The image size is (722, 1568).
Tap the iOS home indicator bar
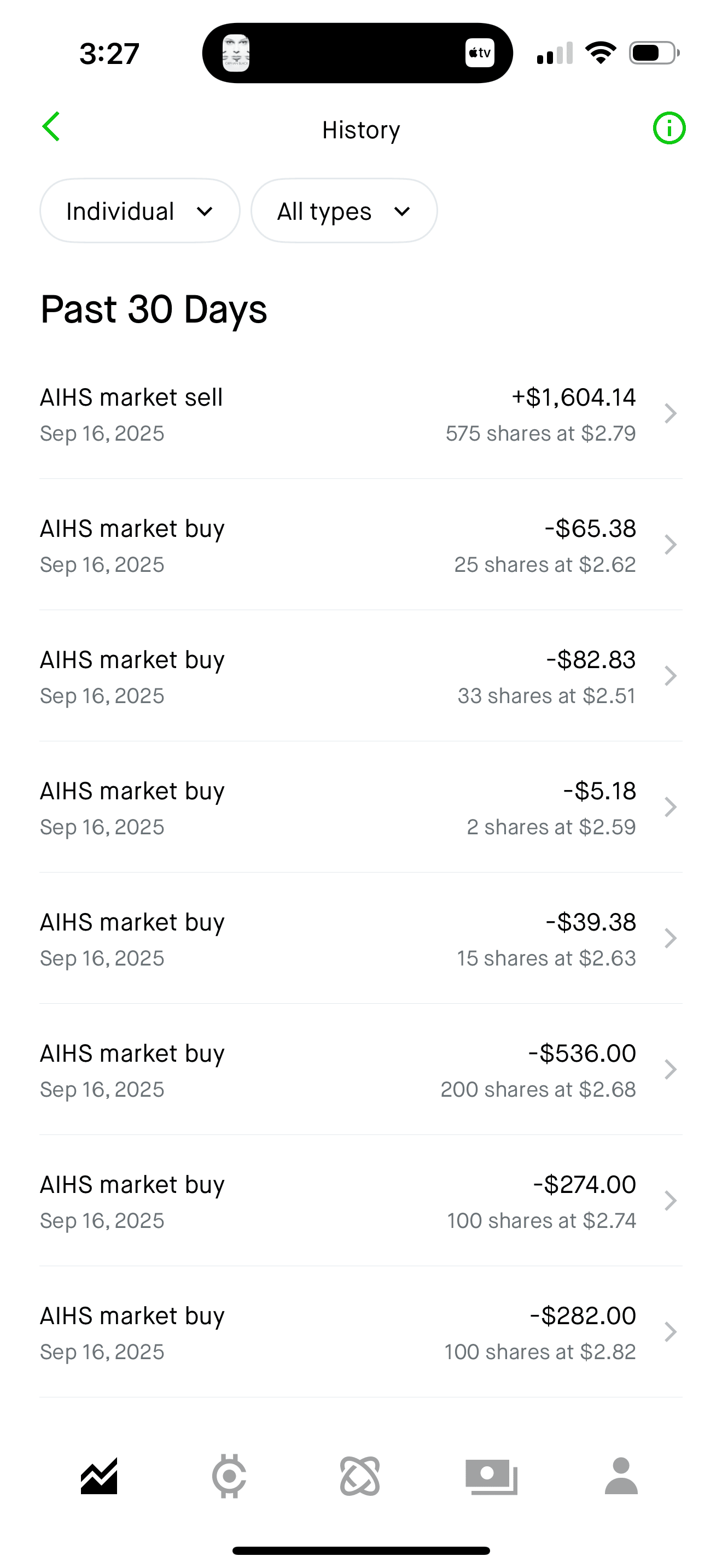[361, 1551]
